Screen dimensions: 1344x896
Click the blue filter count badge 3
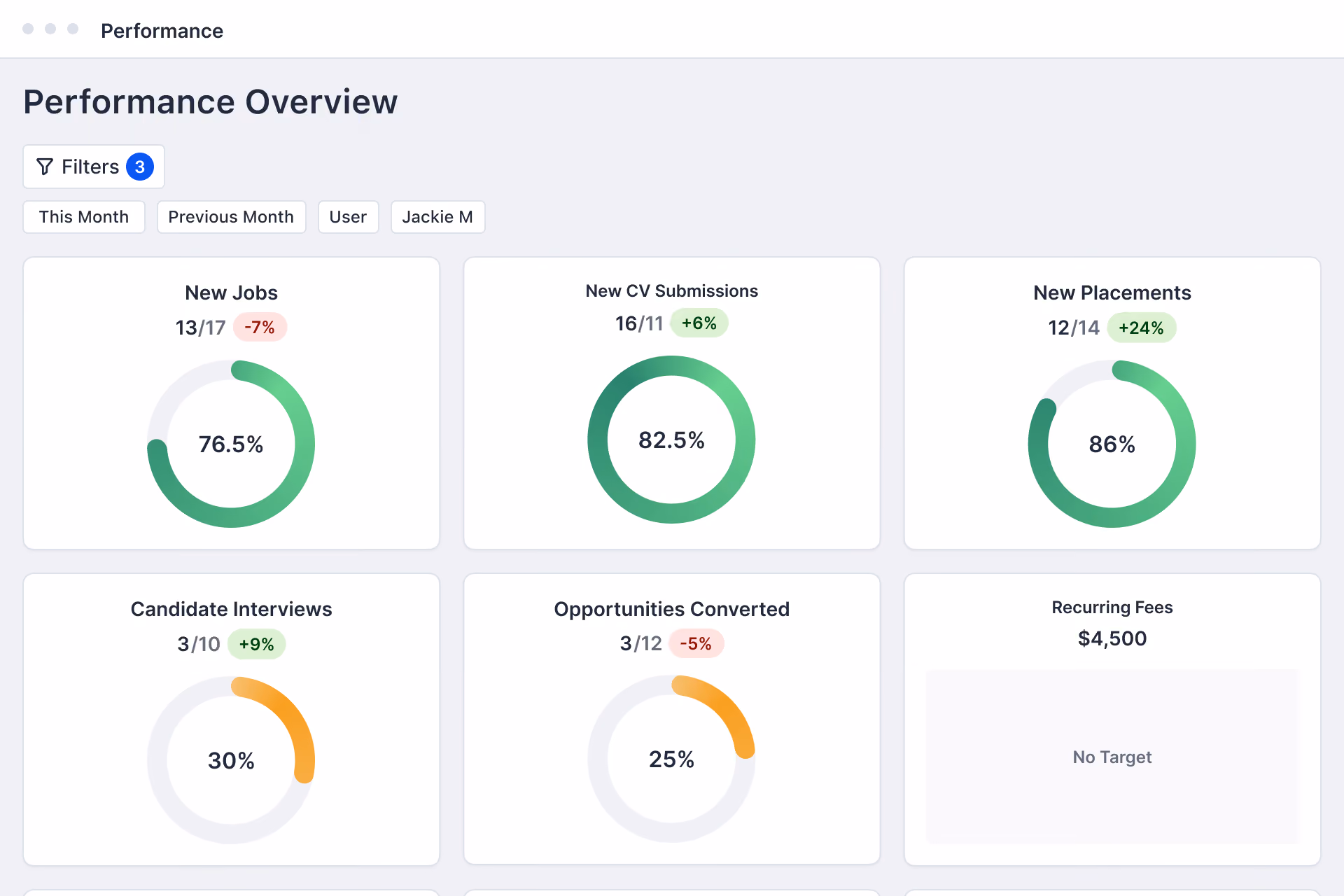(x=140, y=167)
